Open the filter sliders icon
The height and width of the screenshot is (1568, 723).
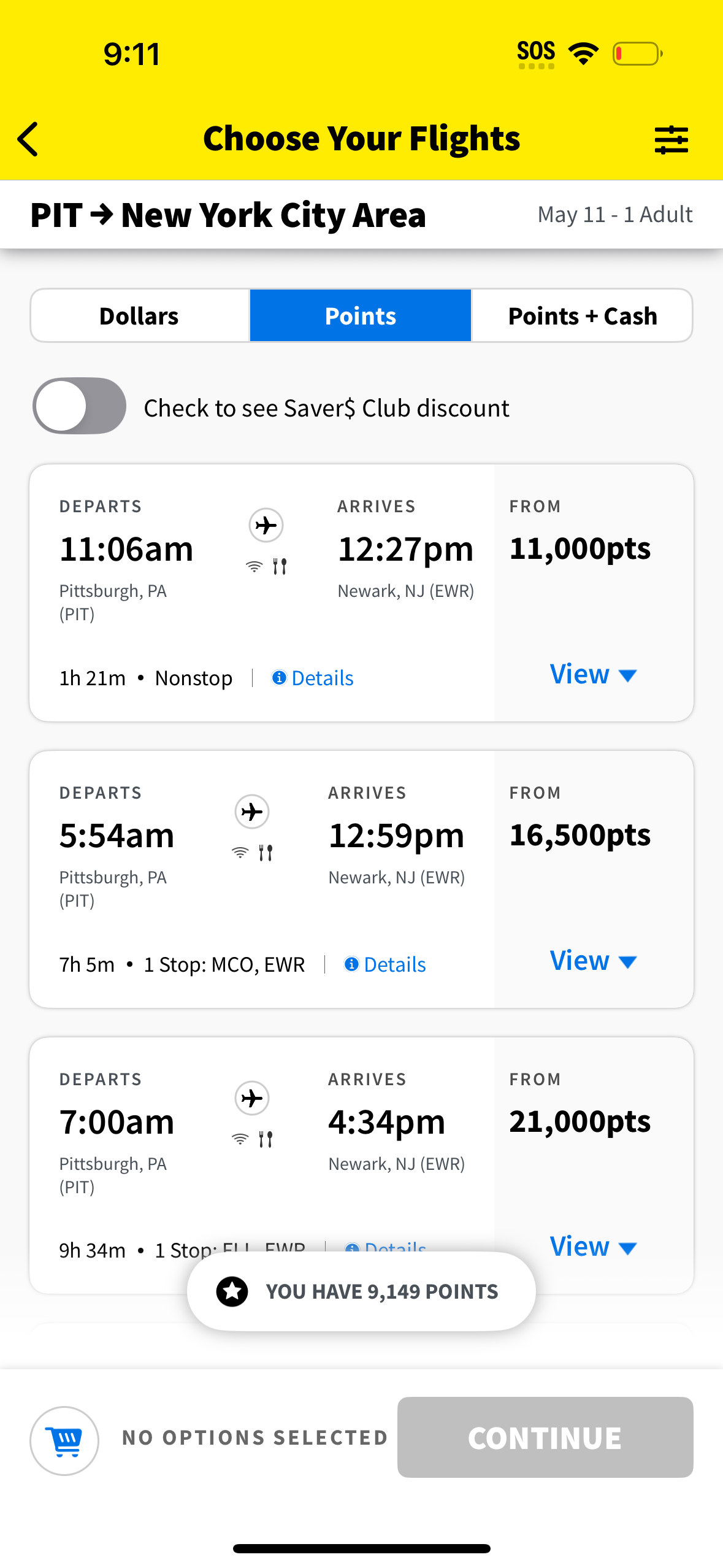coord(671,140)
